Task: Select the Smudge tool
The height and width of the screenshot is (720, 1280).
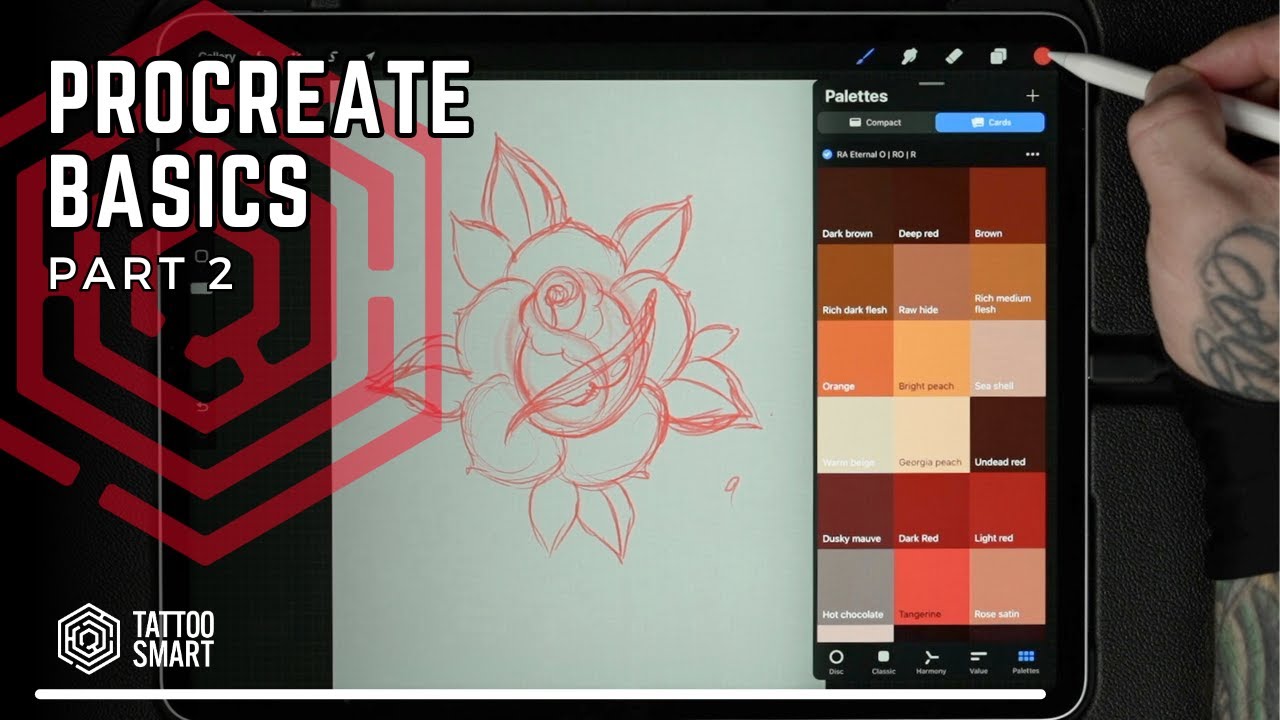Action: 909,56
